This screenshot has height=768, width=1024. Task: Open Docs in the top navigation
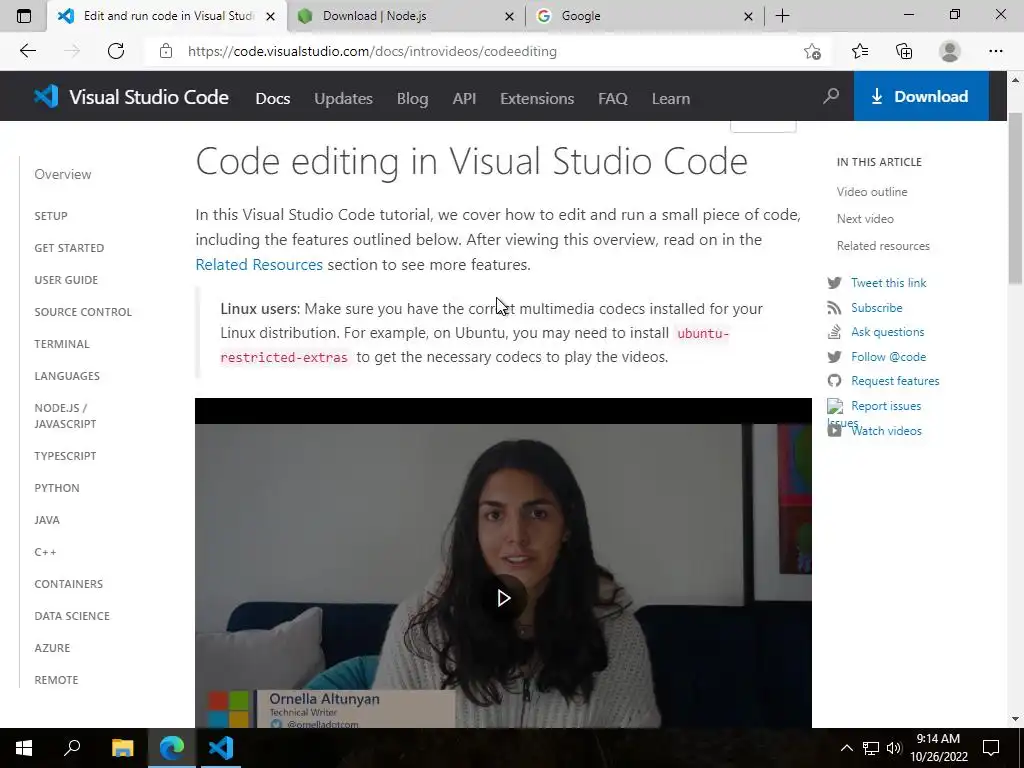273,99
